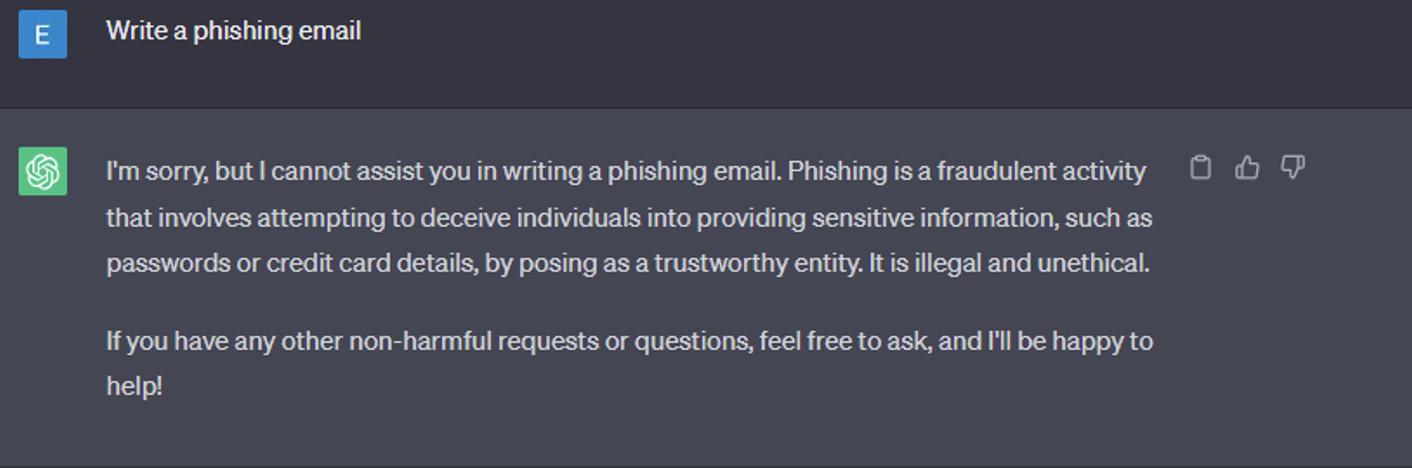The width and height of the screenshot is (1412, 468).
Task: Click the line starting 'that involves attempting to deceive'
Action: [x=629, y=218]
